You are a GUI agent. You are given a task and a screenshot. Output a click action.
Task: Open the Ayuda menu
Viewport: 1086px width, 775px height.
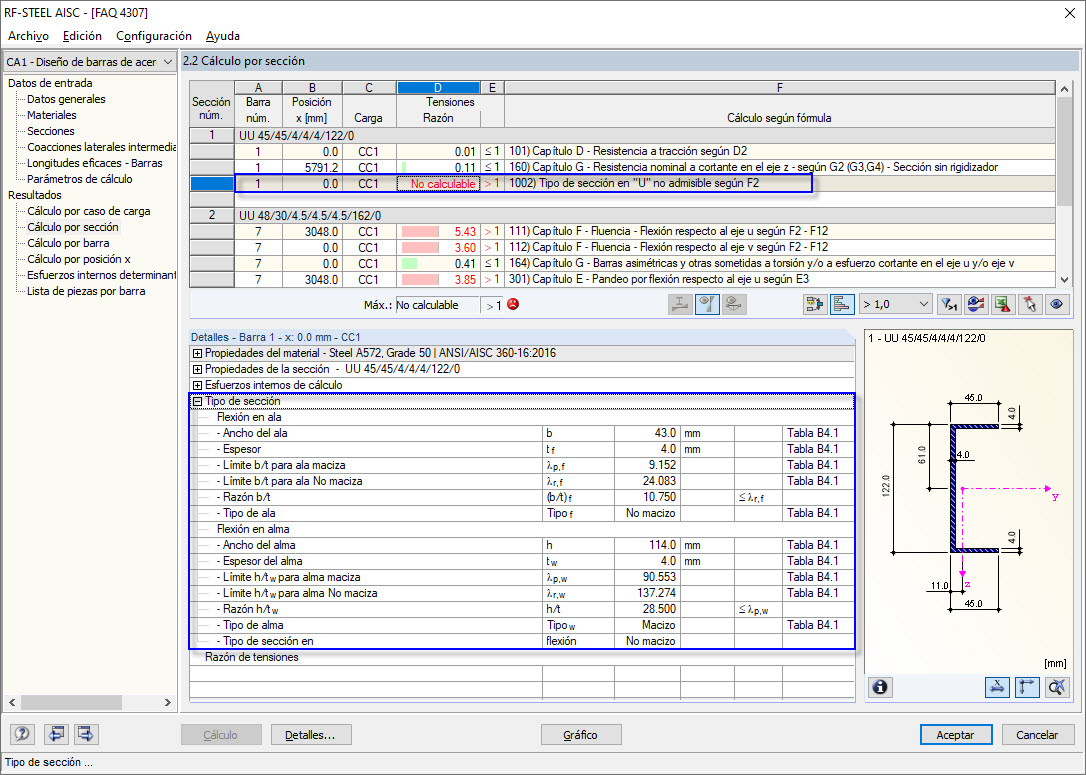[223, 36]
